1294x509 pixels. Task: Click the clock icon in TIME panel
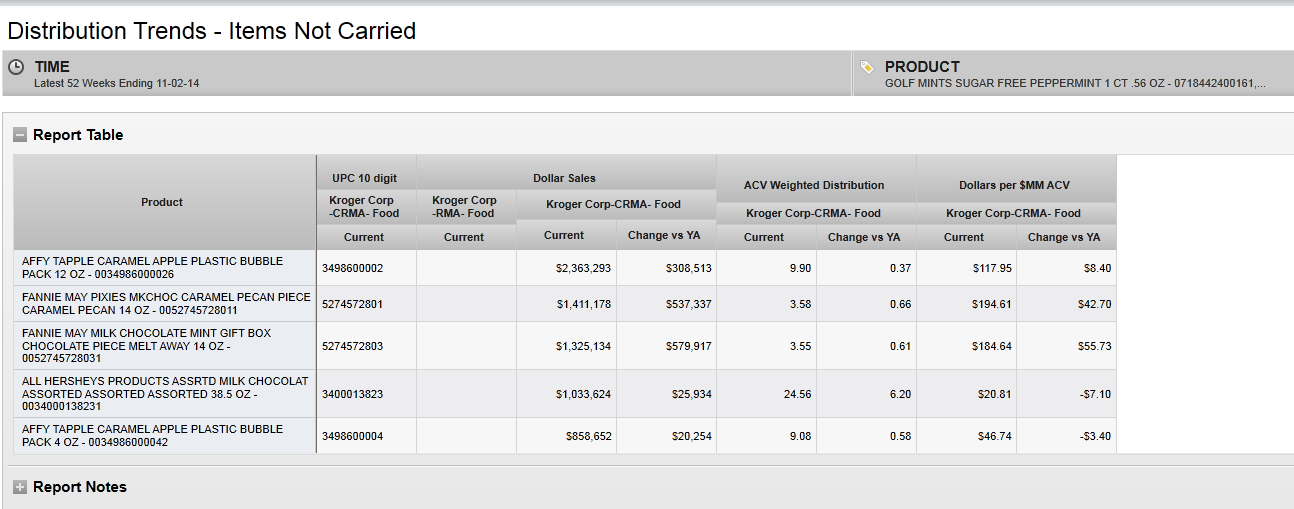[x=16, y=67]
